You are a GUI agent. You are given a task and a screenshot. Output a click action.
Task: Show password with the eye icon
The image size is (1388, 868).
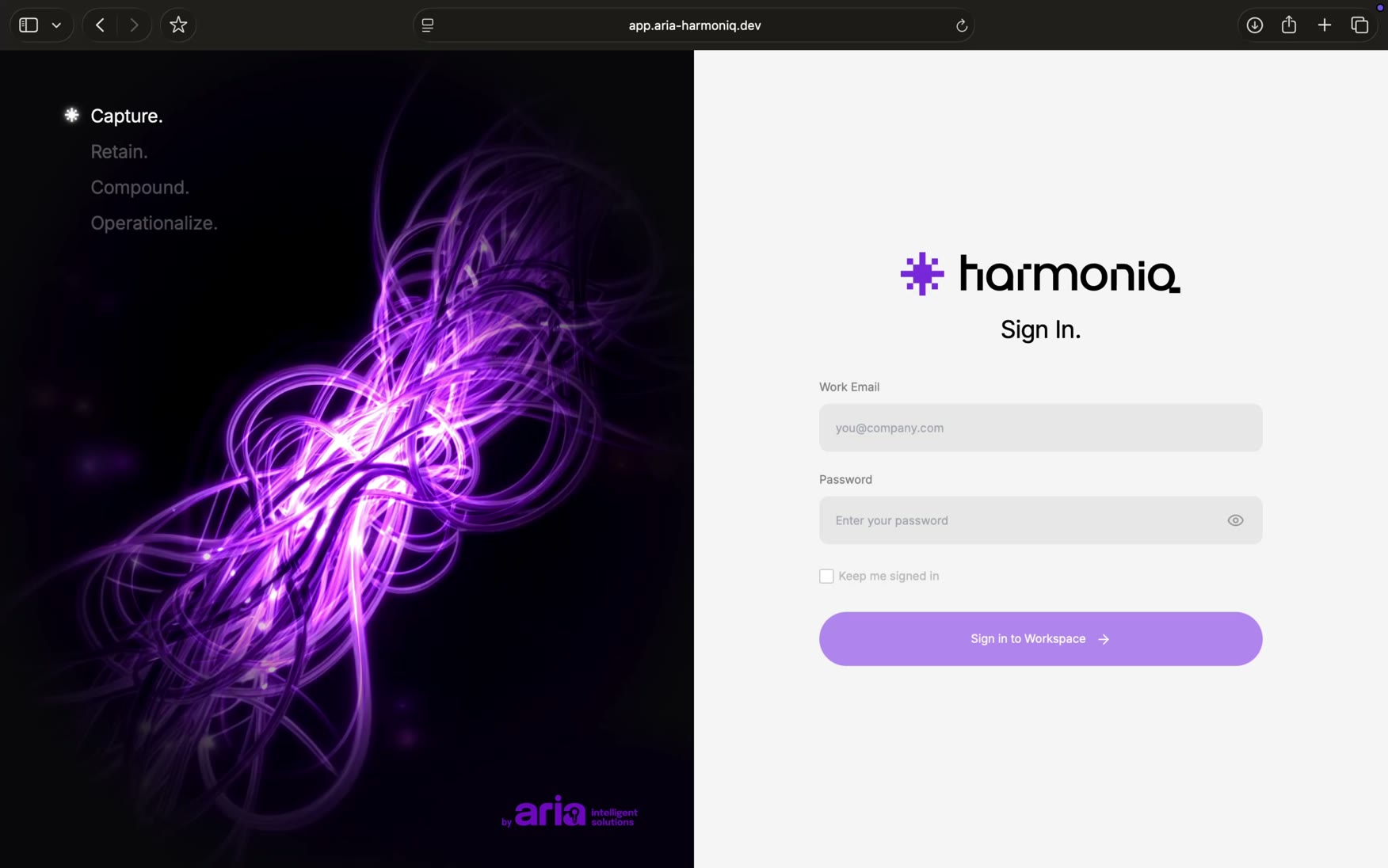1235,520
